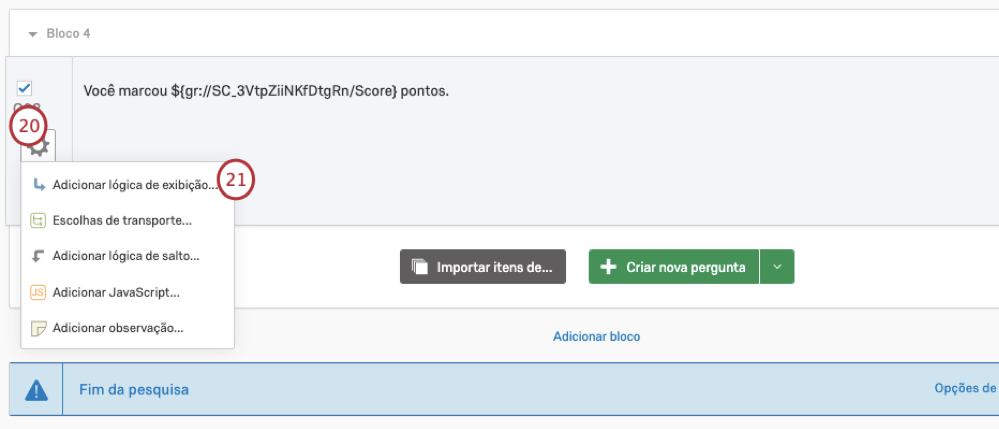This screenshot has width=999, height=429.
Task: Click the question text Você marcou pontos
Action: (x=267, y=92)
